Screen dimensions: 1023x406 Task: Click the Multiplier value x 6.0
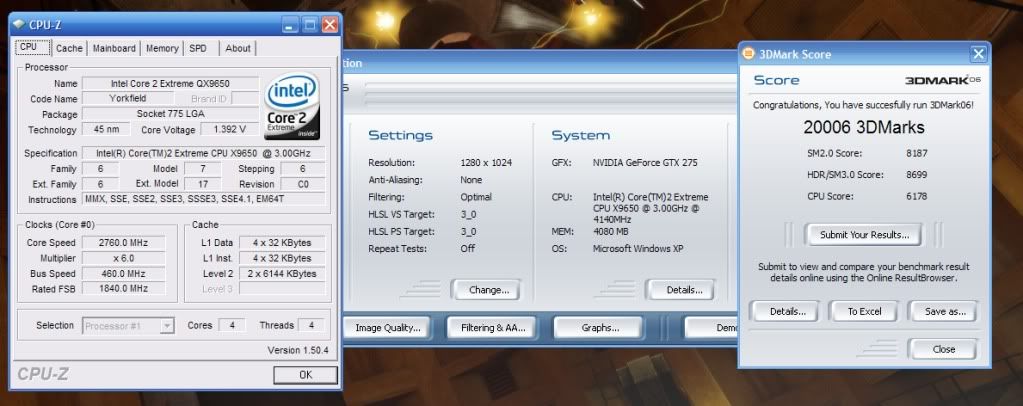tap(123, 258)
